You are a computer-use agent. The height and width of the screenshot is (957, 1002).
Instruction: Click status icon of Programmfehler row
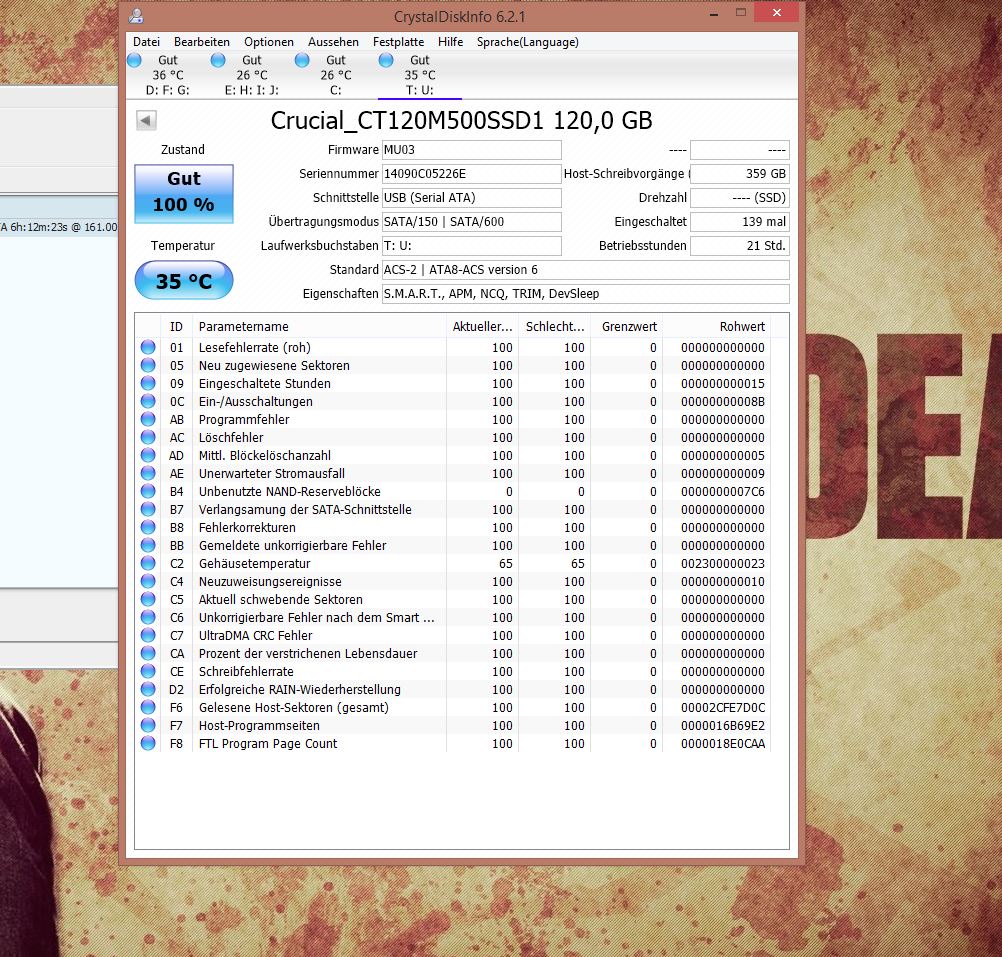point(148,419)
